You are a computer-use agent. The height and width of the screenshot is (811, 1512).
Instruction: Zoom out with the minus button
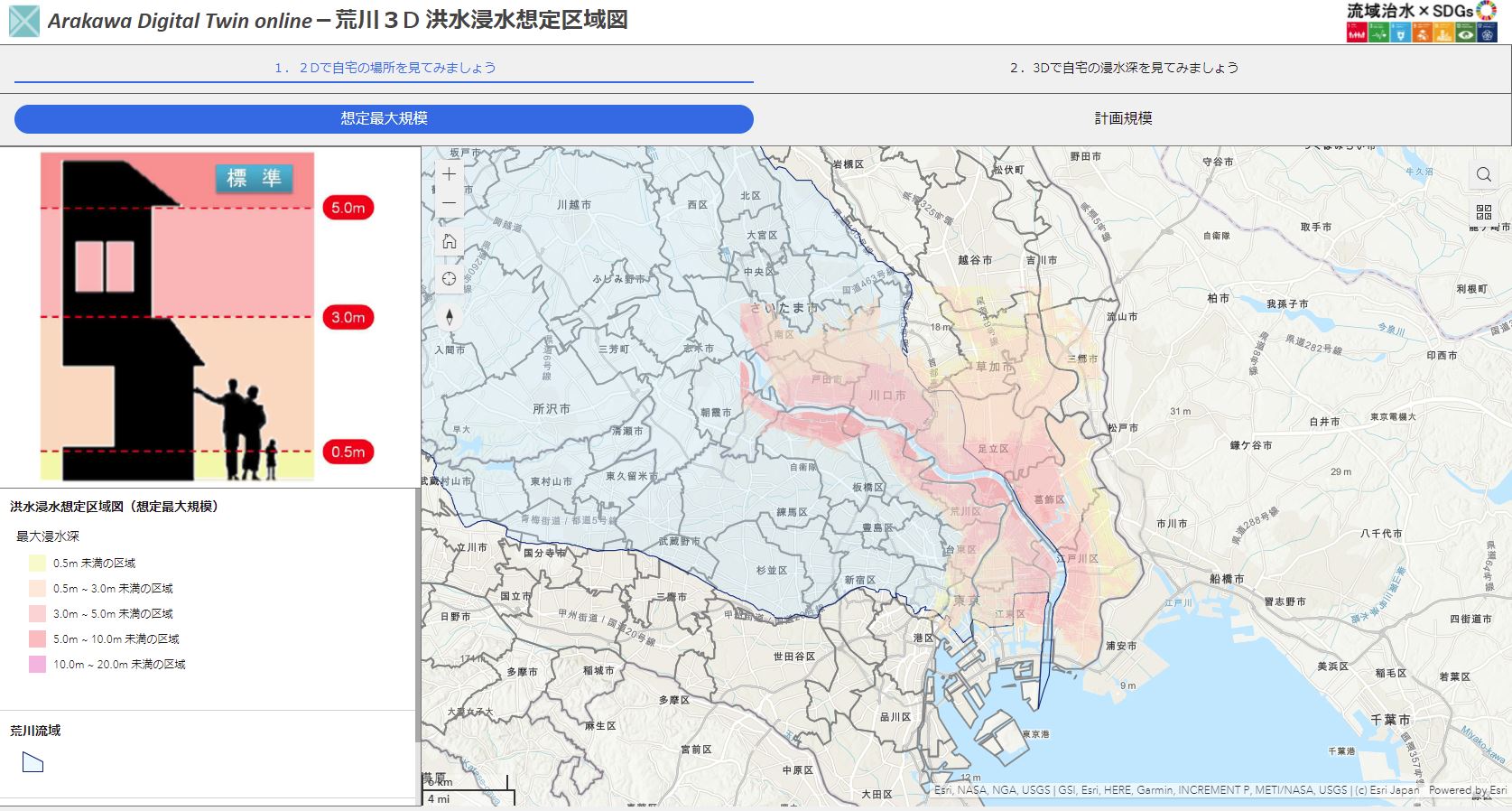449,203
